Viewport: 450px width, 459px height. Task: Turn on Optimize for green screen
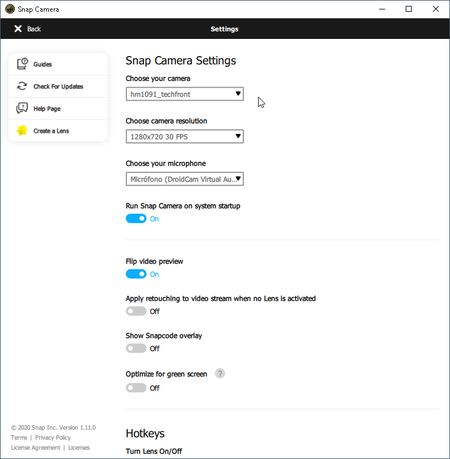[136, 388]
